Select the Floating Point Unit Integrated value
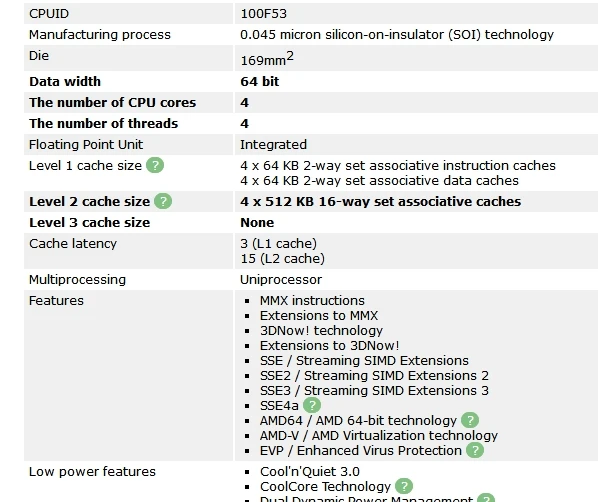The width and height of the screenshot is (598, 502). [273, 145]
